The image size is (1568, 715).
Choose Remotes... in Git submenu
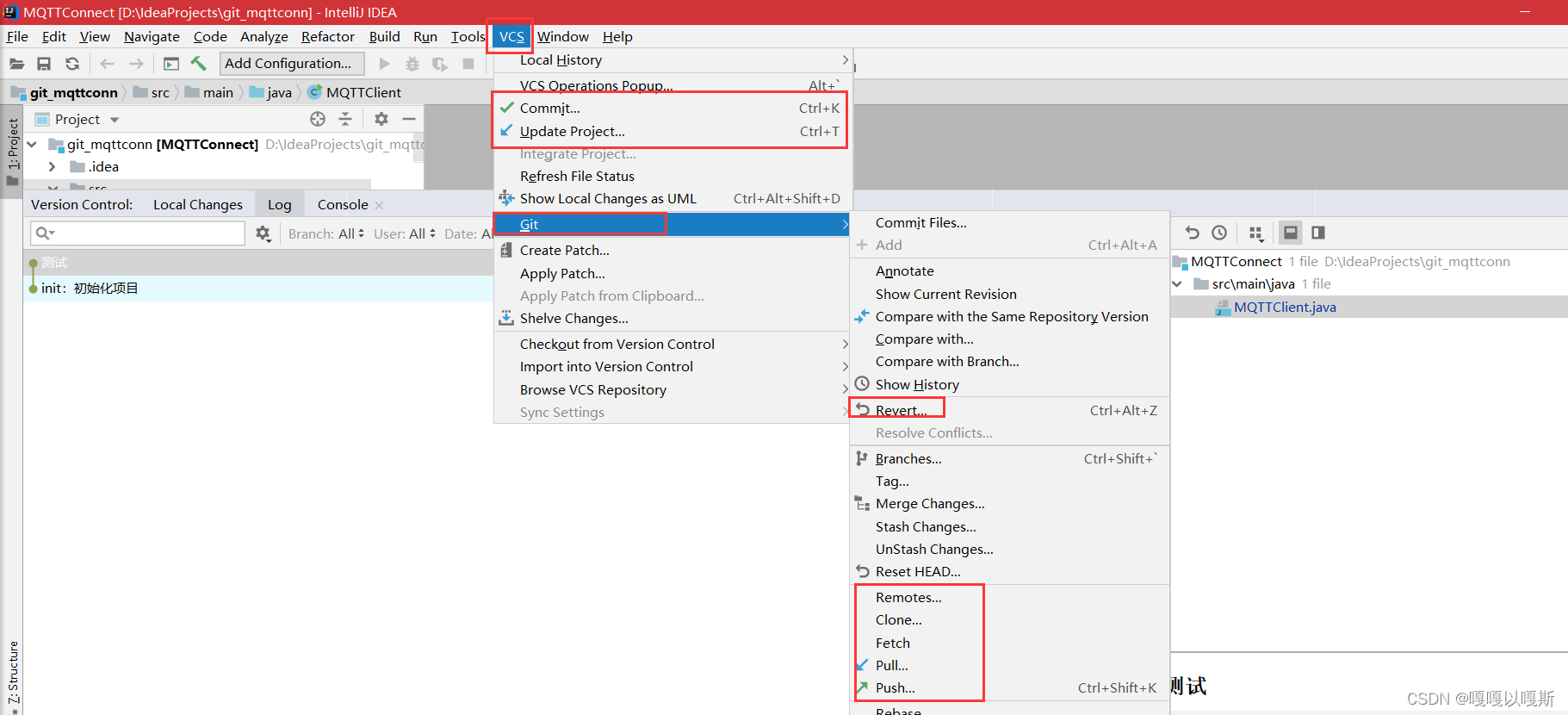coord(1009,597)
